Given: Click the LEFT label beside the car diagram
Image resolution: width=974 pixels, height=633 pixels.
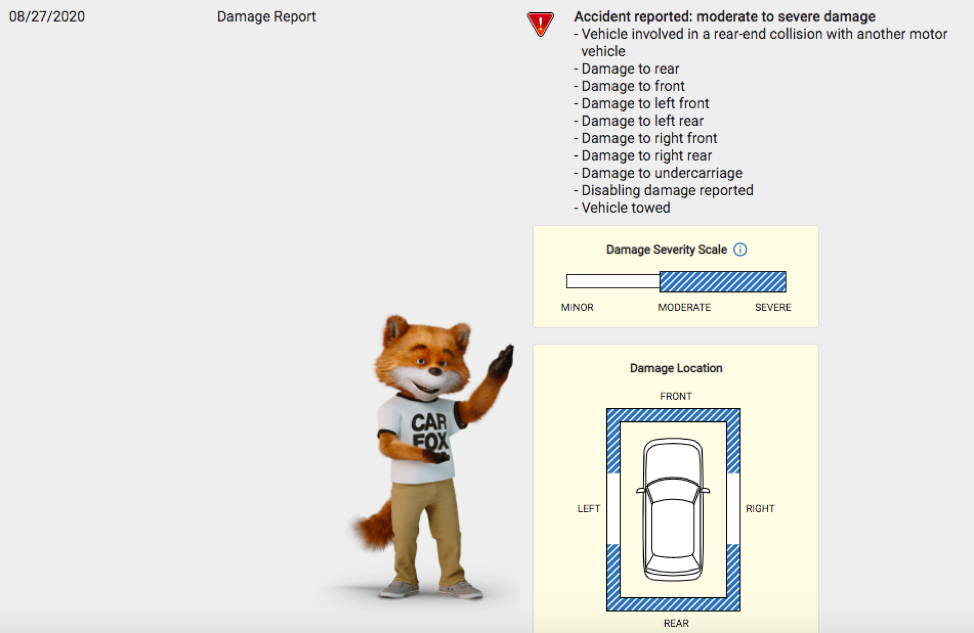Looking at the screenshot, I should [589, 509].
